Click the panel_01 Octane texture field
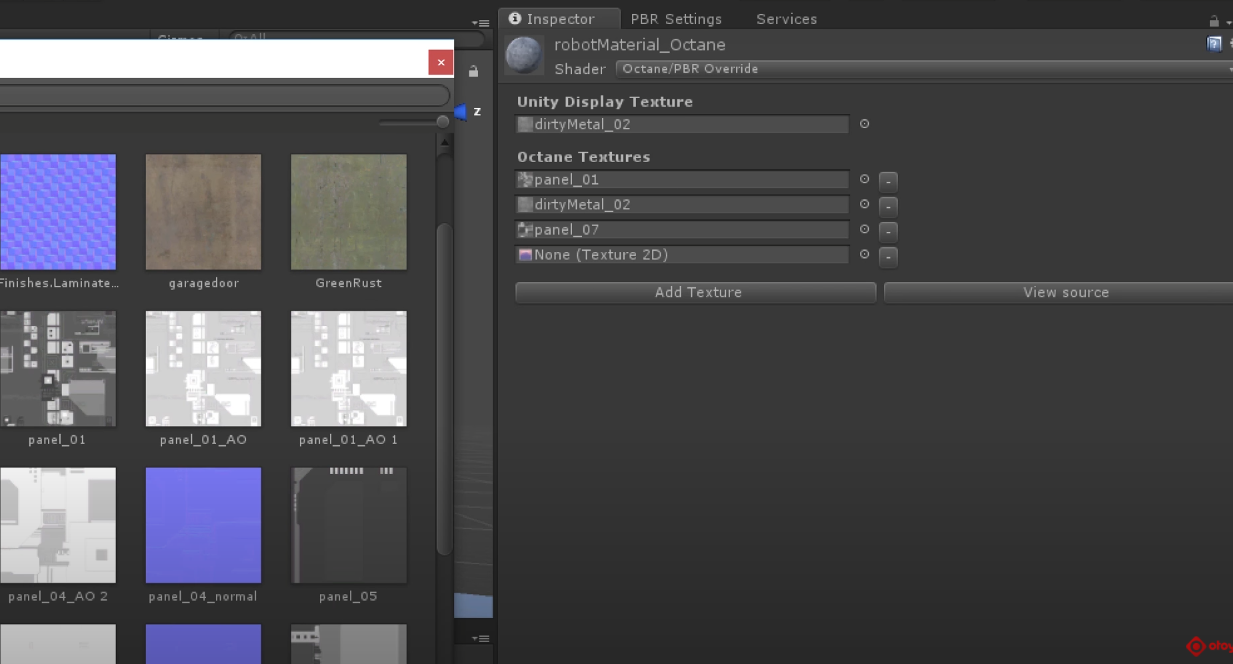 point(682,180)
